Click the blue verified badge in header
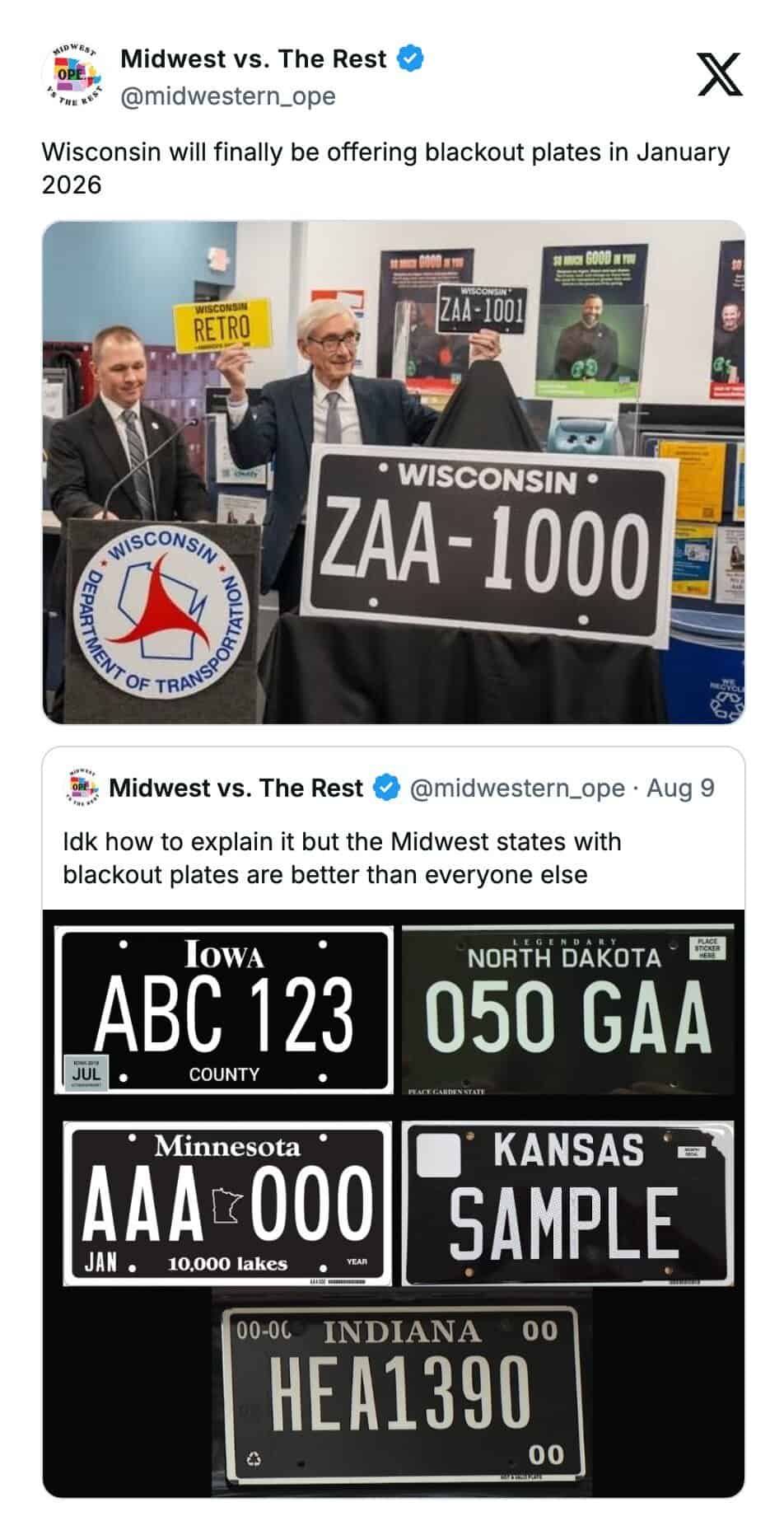This screenshot has height=1535, width=784. 410,58
